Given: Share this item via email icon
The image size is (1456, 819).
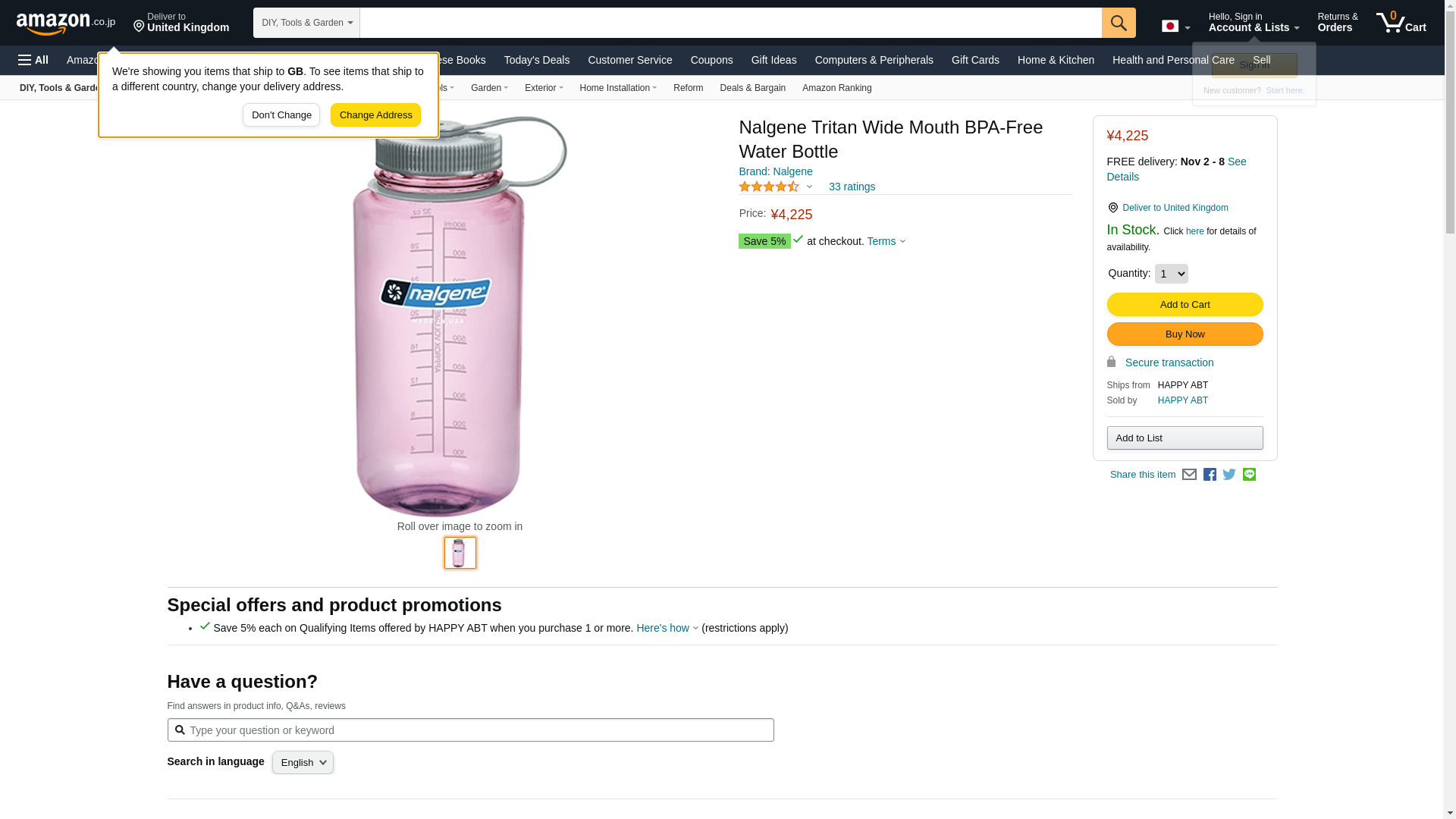Looking at the screenshot, I should click(1189, 475).
